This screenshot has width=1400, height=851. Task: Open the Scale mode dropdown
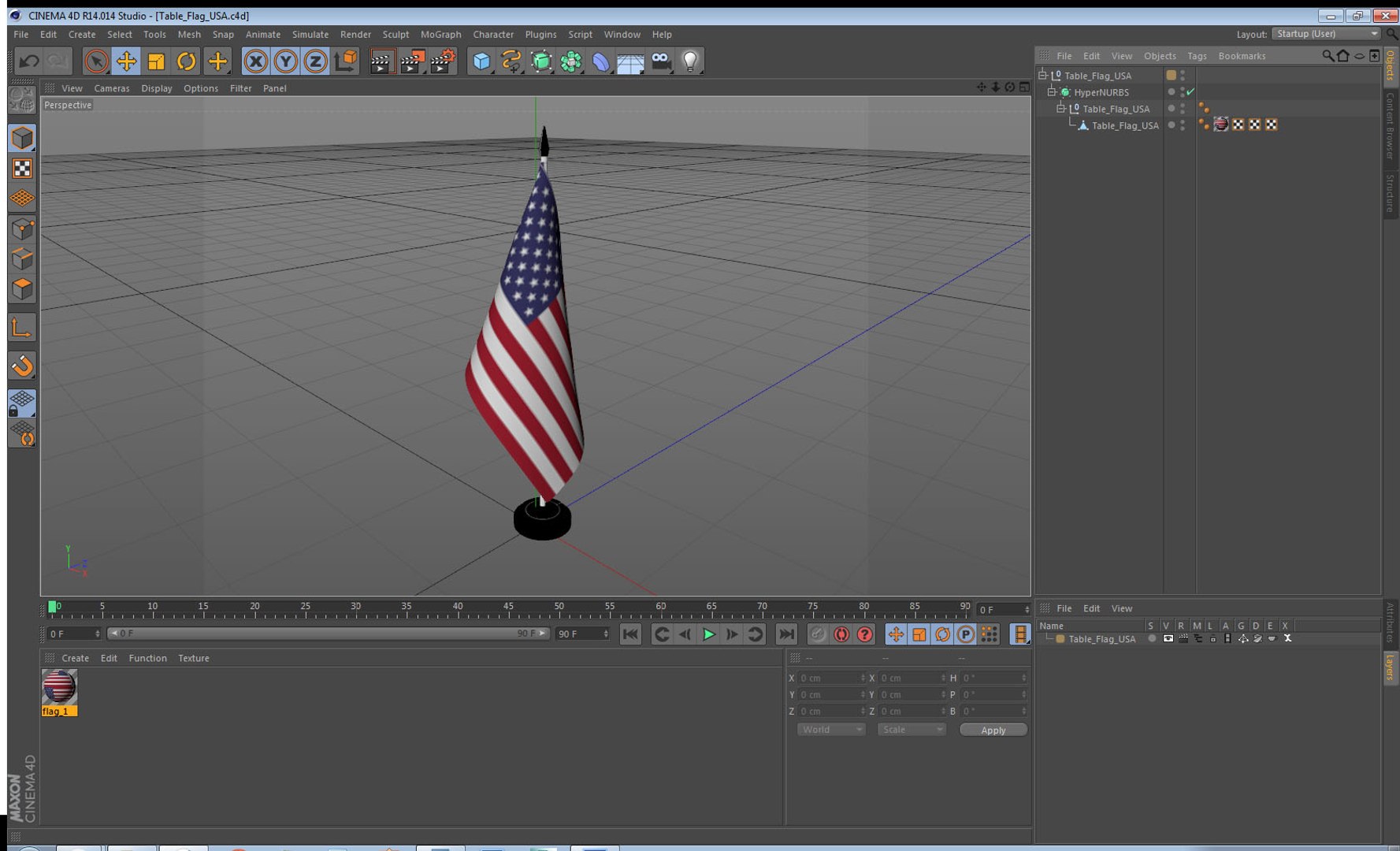tap(912, 730)
